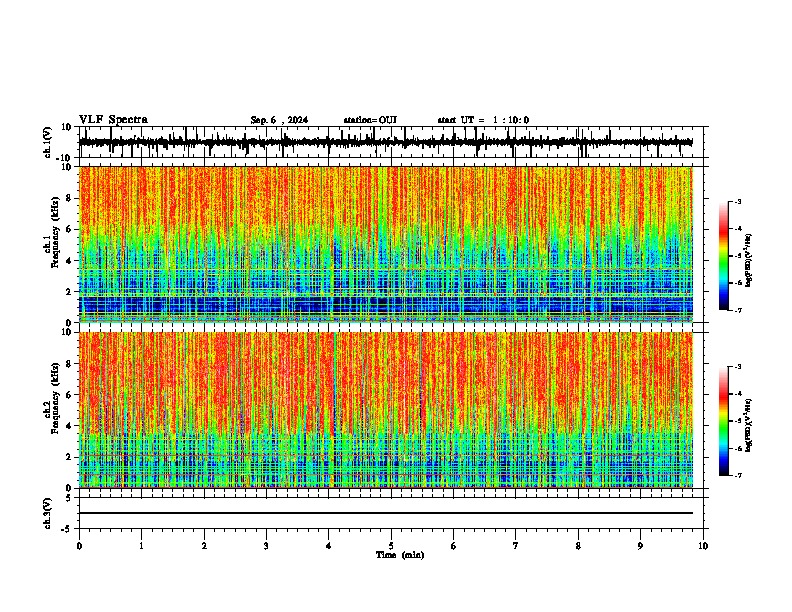Click the ch.1 spectrogram color bar
Screen dimensions: 792x612
pyautogui.click(x=724, y=256)
